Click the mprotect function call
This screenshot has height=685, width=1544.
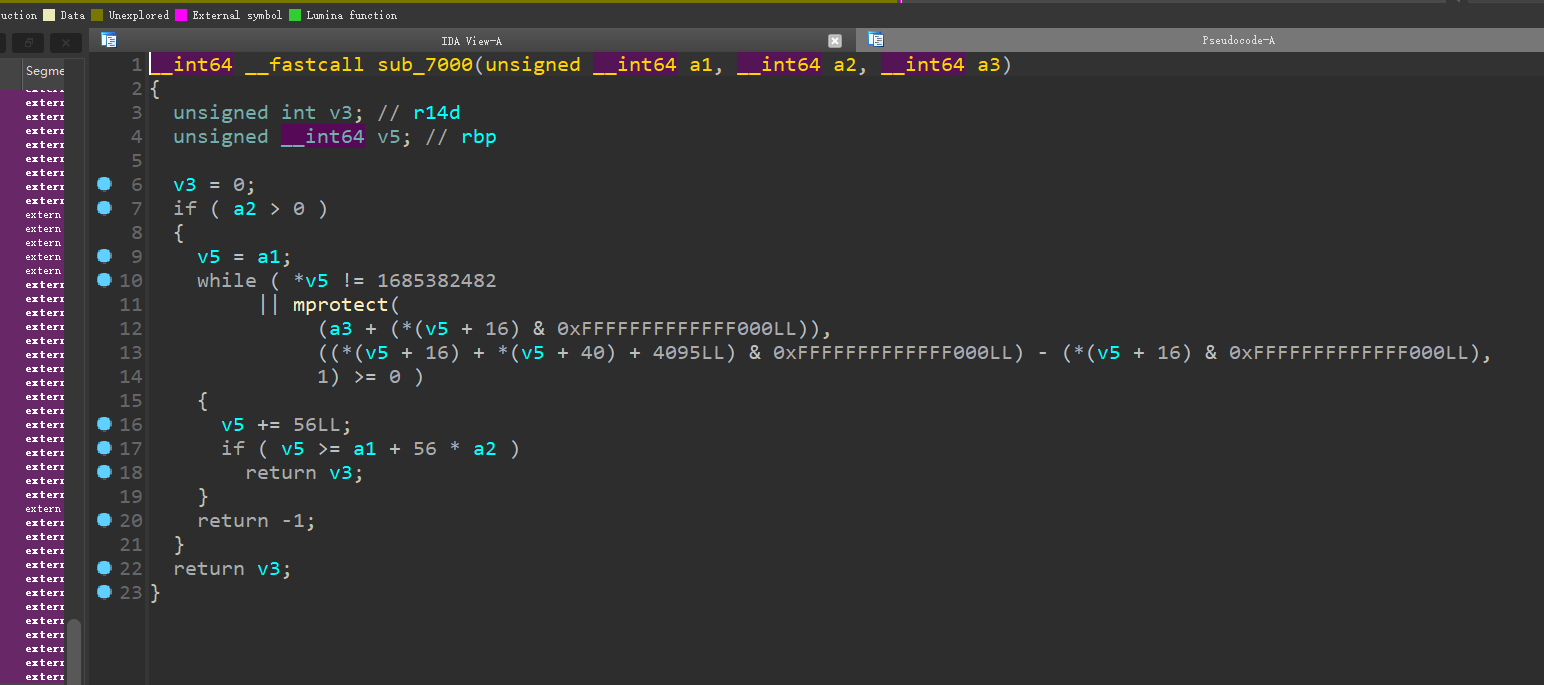pos(340,304)
